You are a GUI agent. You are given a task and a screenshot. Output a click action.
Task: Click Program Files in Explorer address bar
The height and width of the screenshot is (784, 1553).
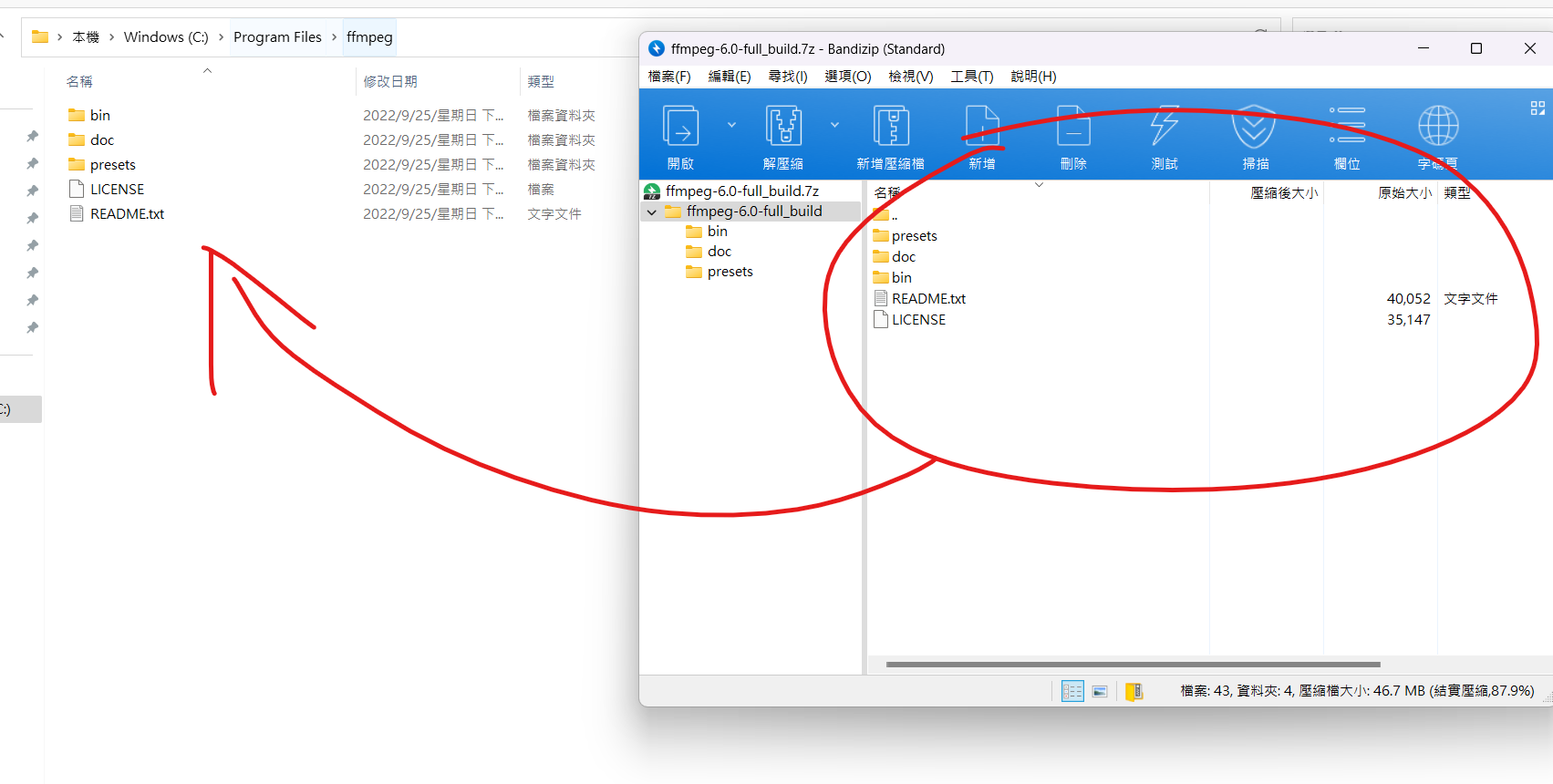click(277, 36)
